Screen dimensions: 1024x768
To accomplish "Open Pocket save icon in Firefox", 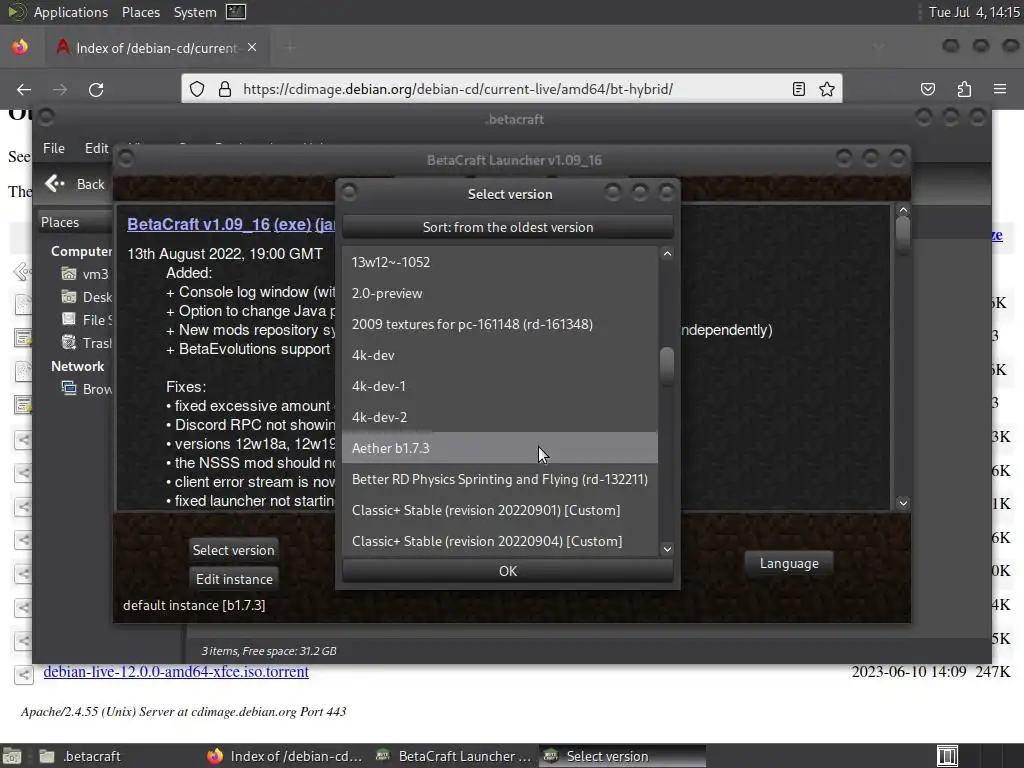I will pyautogui.click(x=927, y=89).
